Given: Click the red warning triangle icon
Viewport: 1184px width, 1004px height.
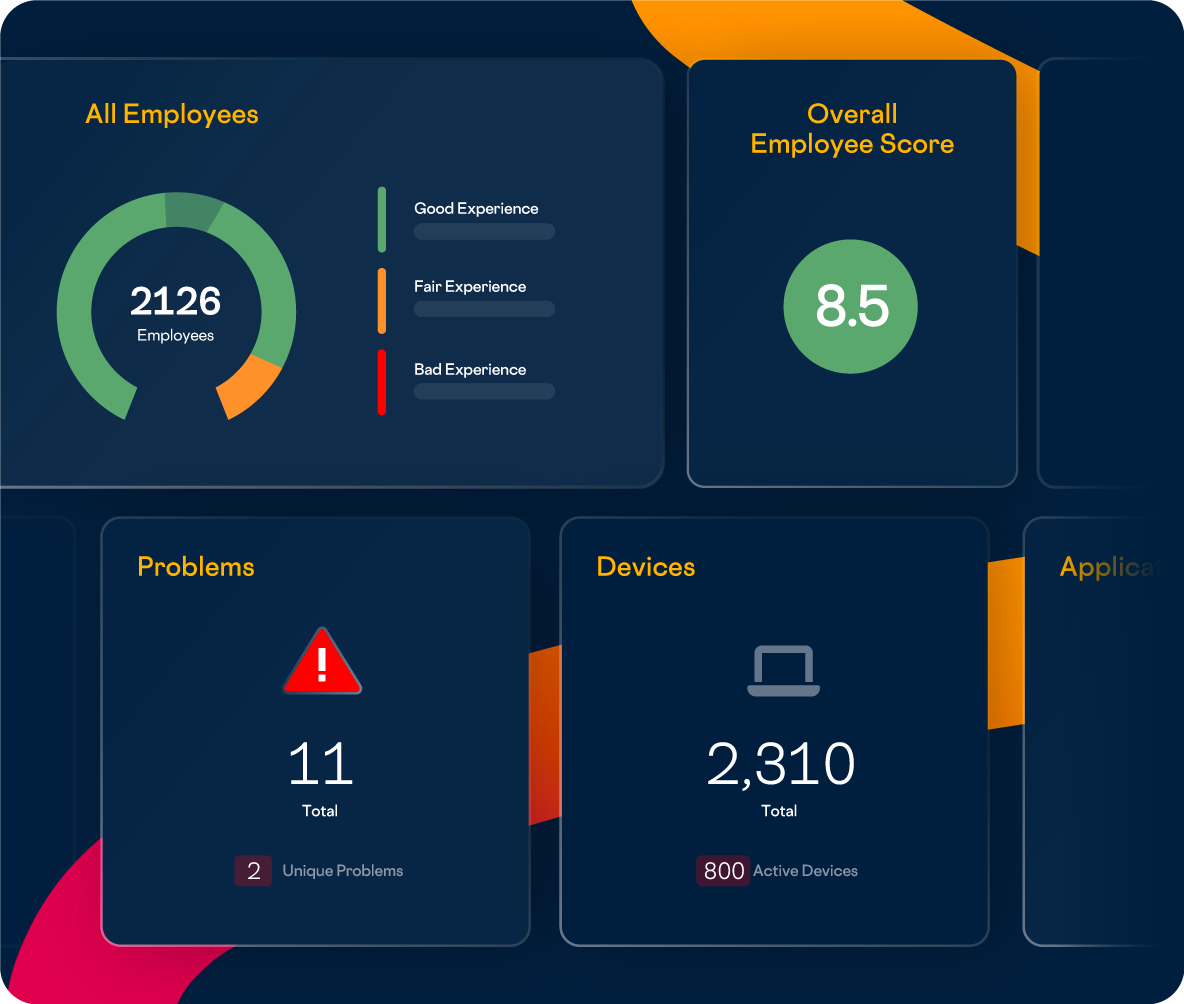Looking at the screenshot, I should tap(322, 663).
